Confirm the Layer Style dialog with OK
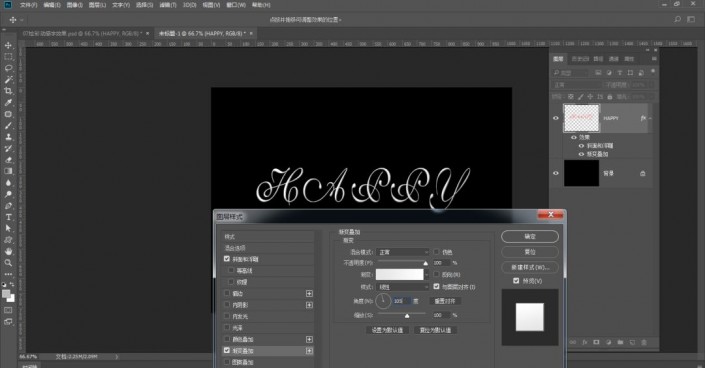 [x=530, y=236]
